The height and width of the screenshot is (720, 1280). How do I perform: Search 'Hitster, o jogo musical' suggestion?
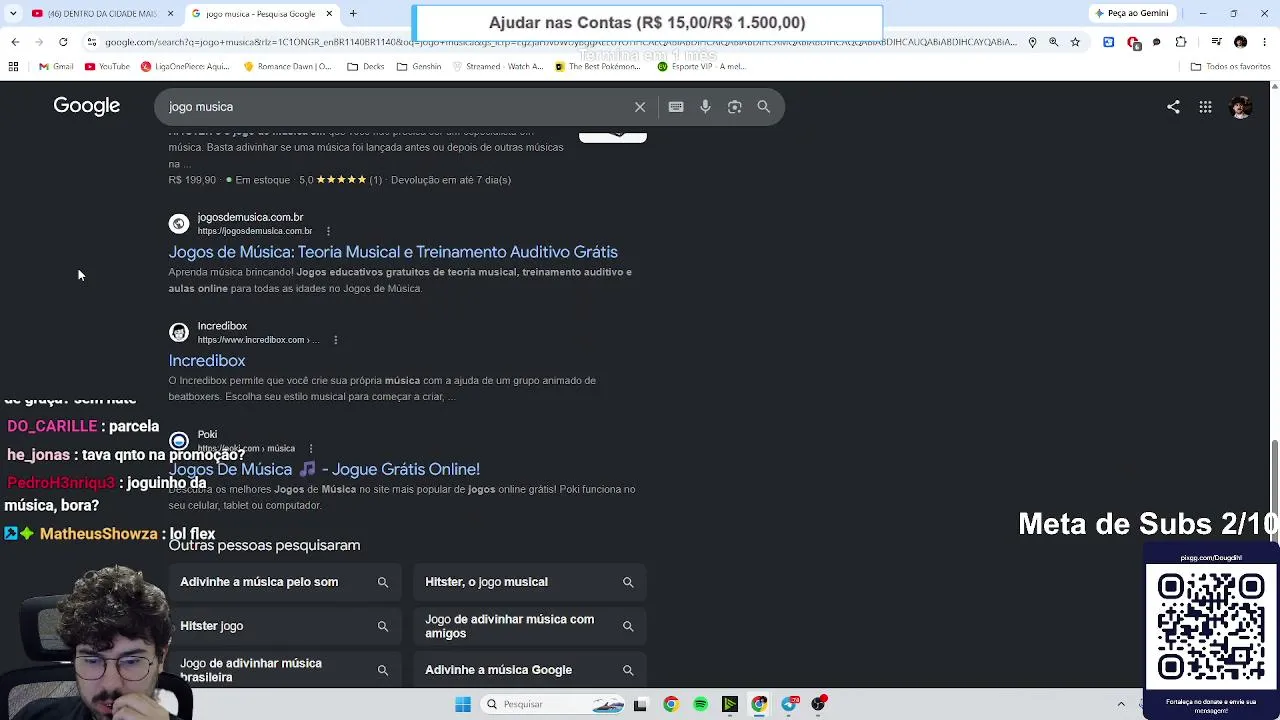530,582
